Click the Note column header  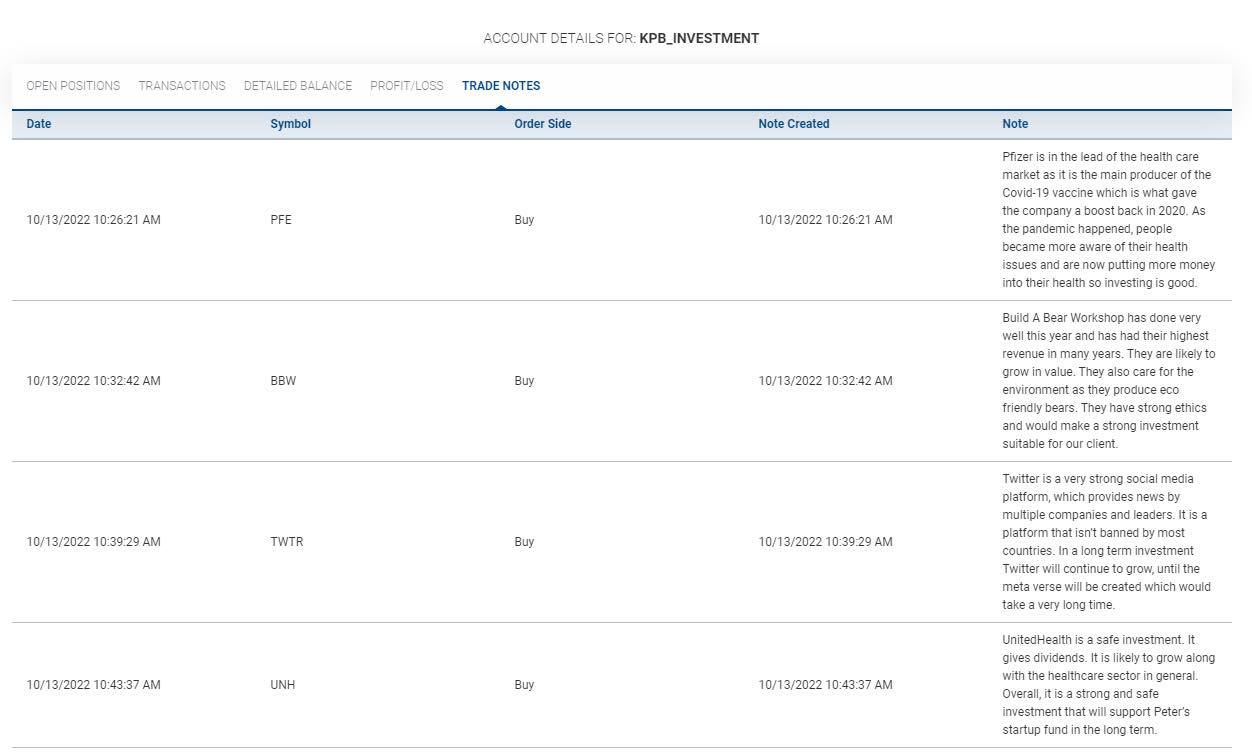point(1015,124)
